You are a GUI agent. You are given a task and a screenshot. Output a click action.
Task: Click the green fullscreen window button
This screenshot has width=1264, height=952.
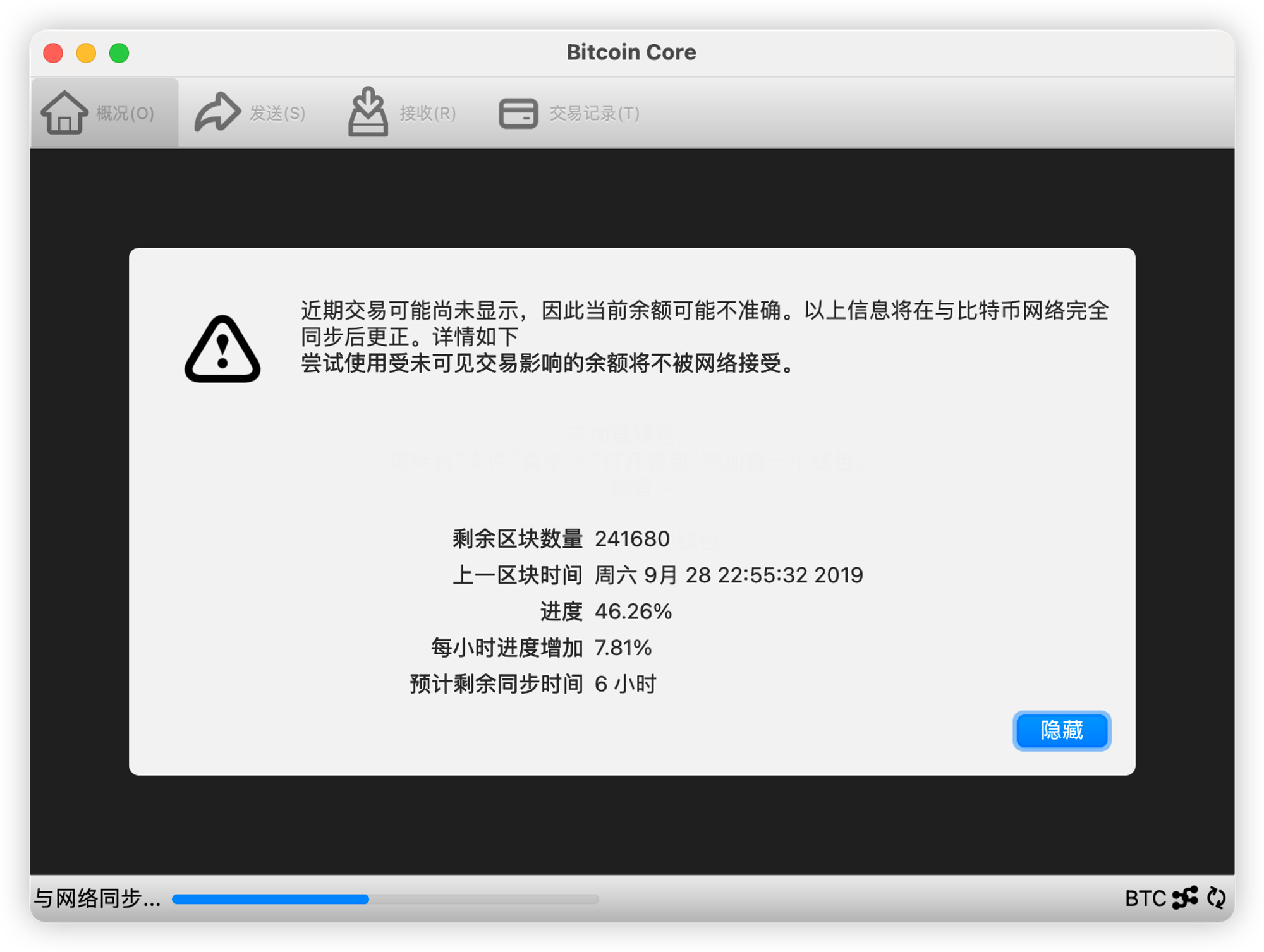(x=119, y=53)
